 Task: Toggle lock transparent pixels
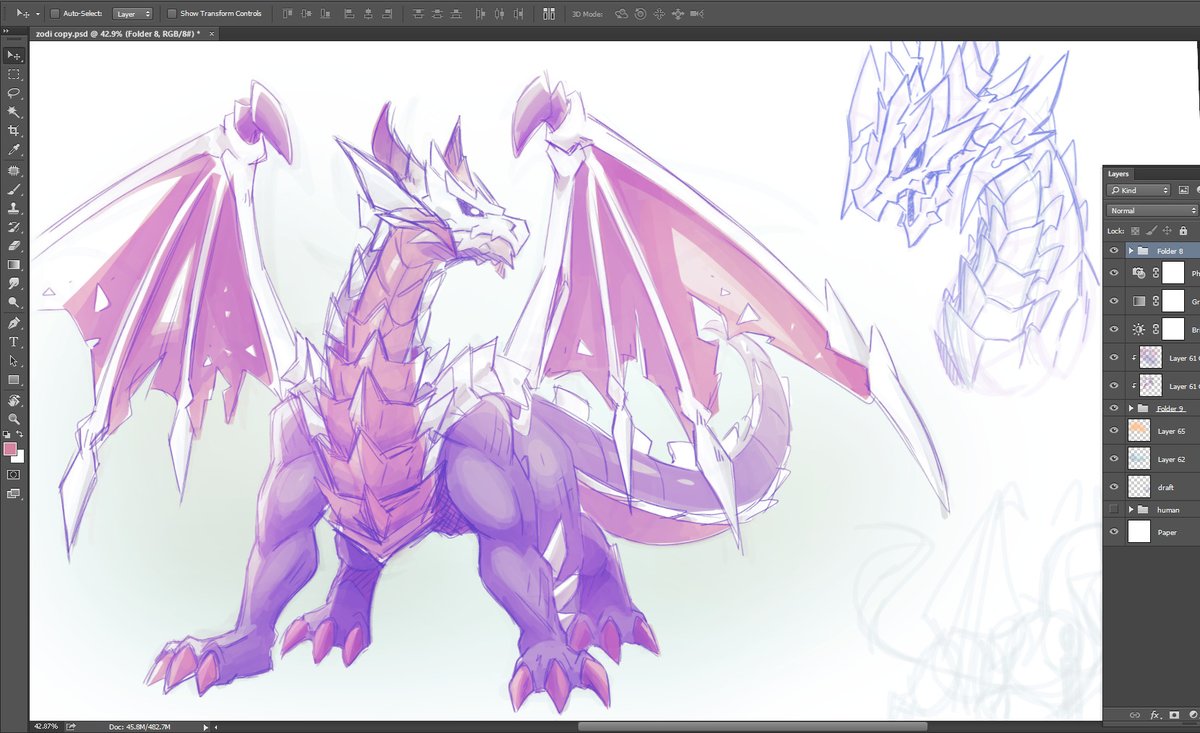pyautogui.click(x=1135, y=231)
